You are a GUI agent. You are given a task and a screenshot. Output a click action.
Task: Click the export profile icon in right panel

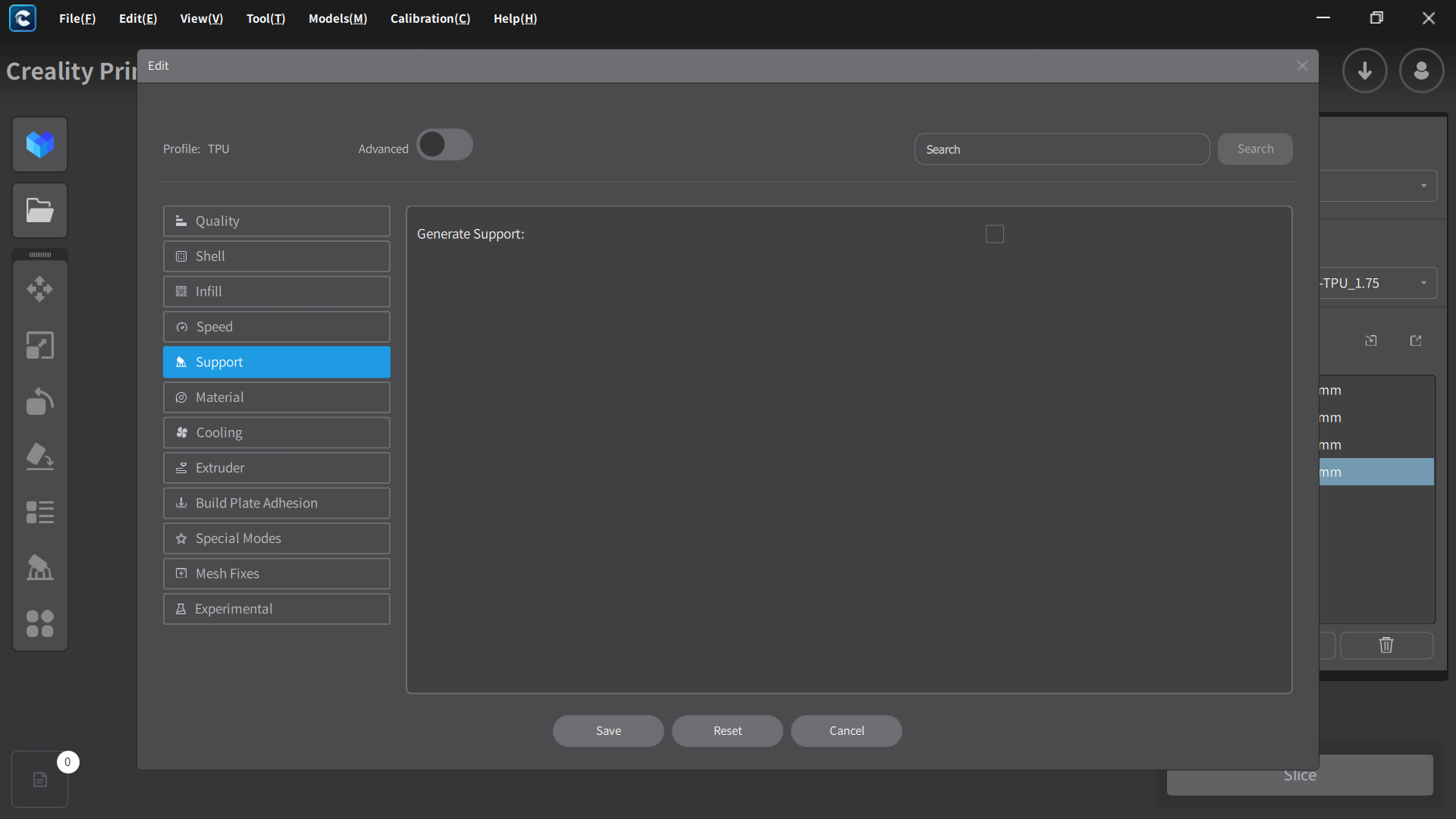(1416, 340)
